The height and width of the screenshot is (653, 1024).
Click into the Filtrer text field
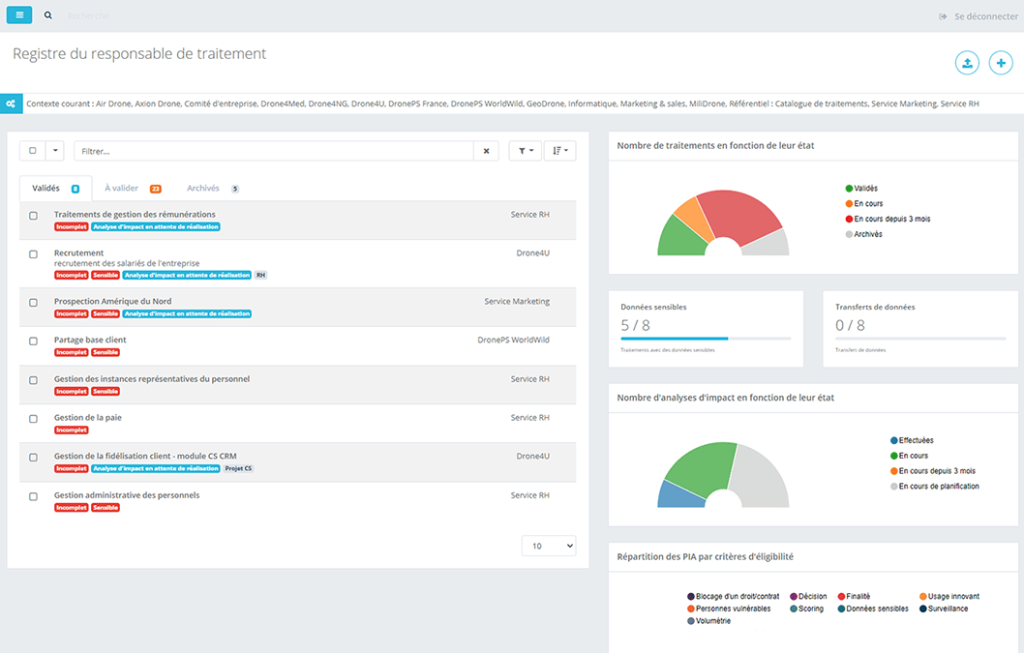[x=272, y=151]
